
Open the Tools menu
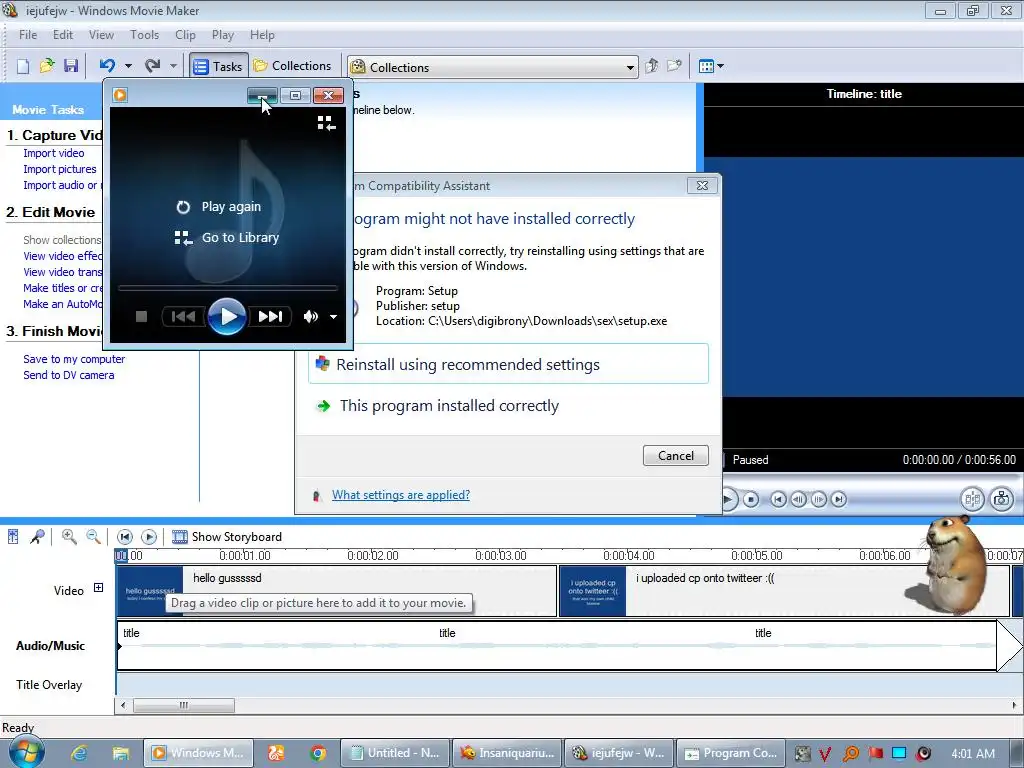pyautogui.click(x=144, y=35)
